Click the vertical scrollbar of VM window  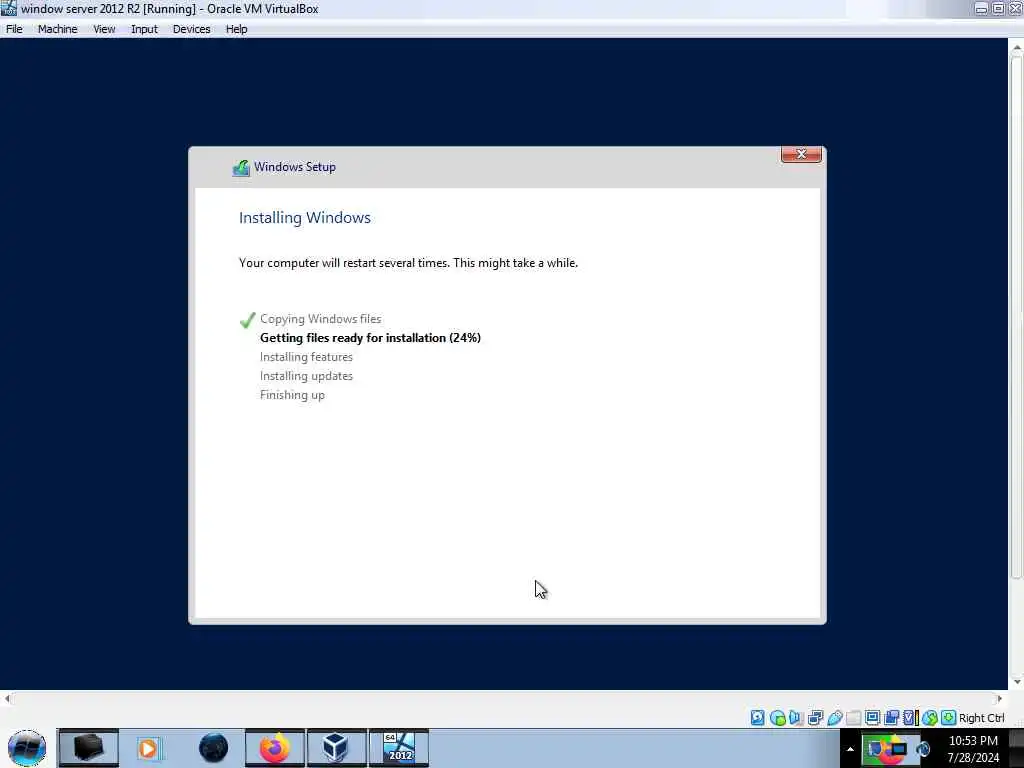[1016, 317]
